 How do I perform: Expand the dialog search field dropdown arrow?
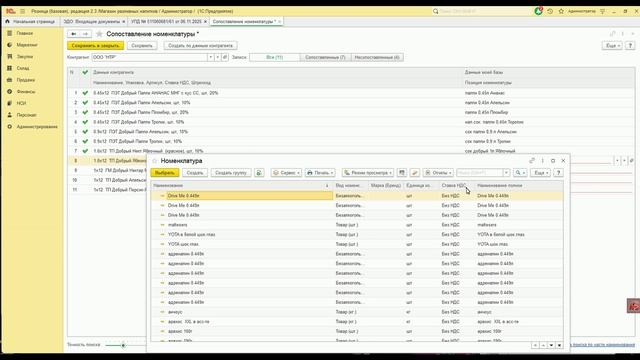coord(506,173)
